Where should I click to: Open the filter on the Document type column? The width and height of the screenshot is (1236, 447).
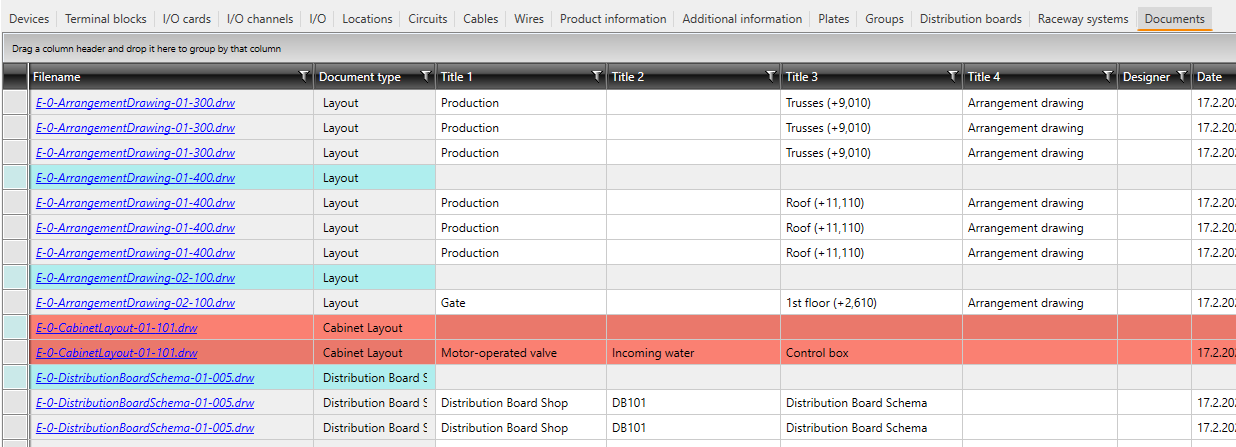click(425, 76)
